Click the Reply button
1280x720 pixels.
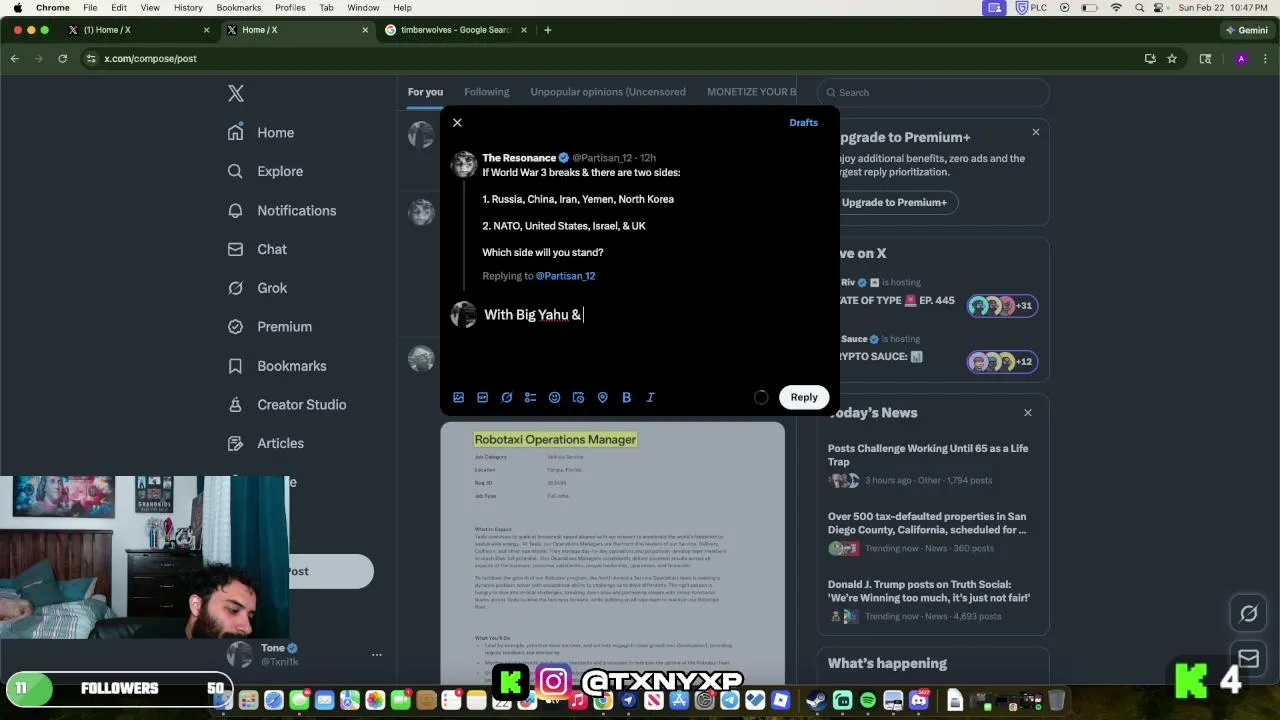[804, 397]
